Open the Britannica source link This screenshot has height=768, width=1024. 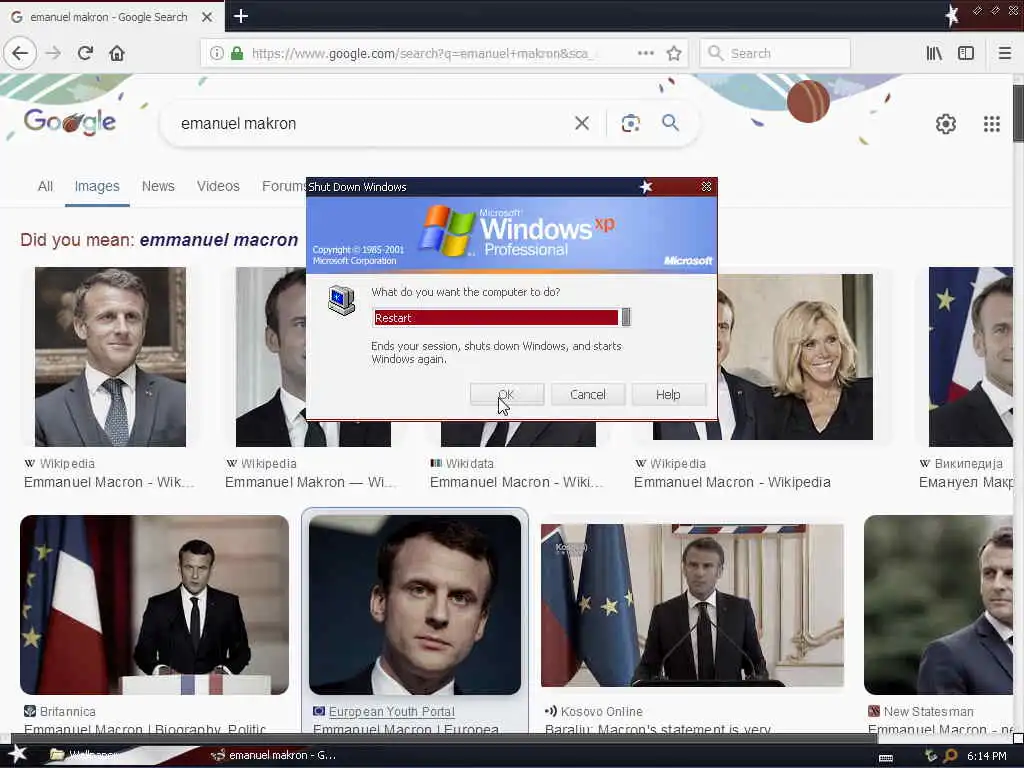click(x=67, y=711)
